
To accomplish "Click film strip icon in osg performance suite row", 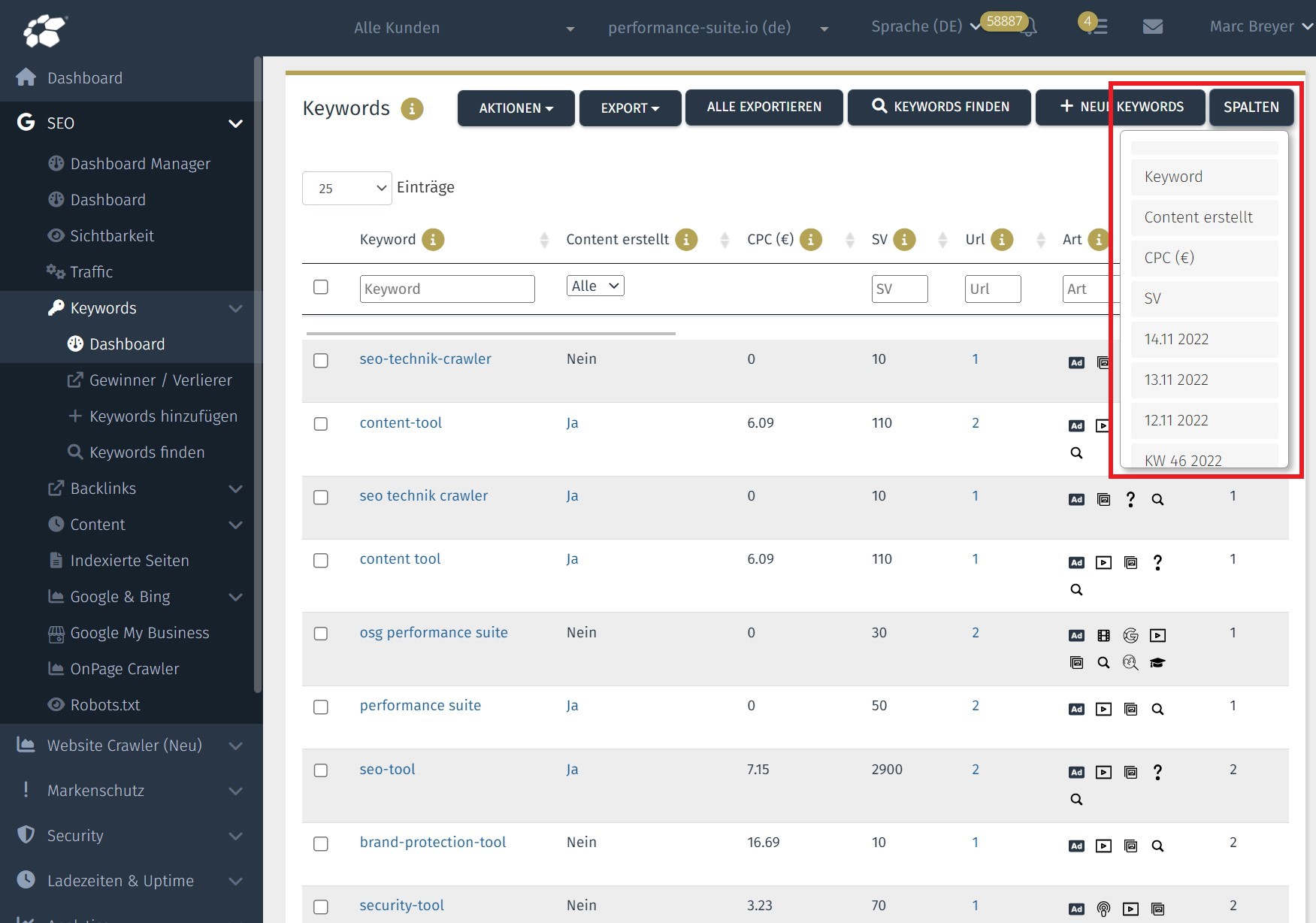I will coord(1103,636).
